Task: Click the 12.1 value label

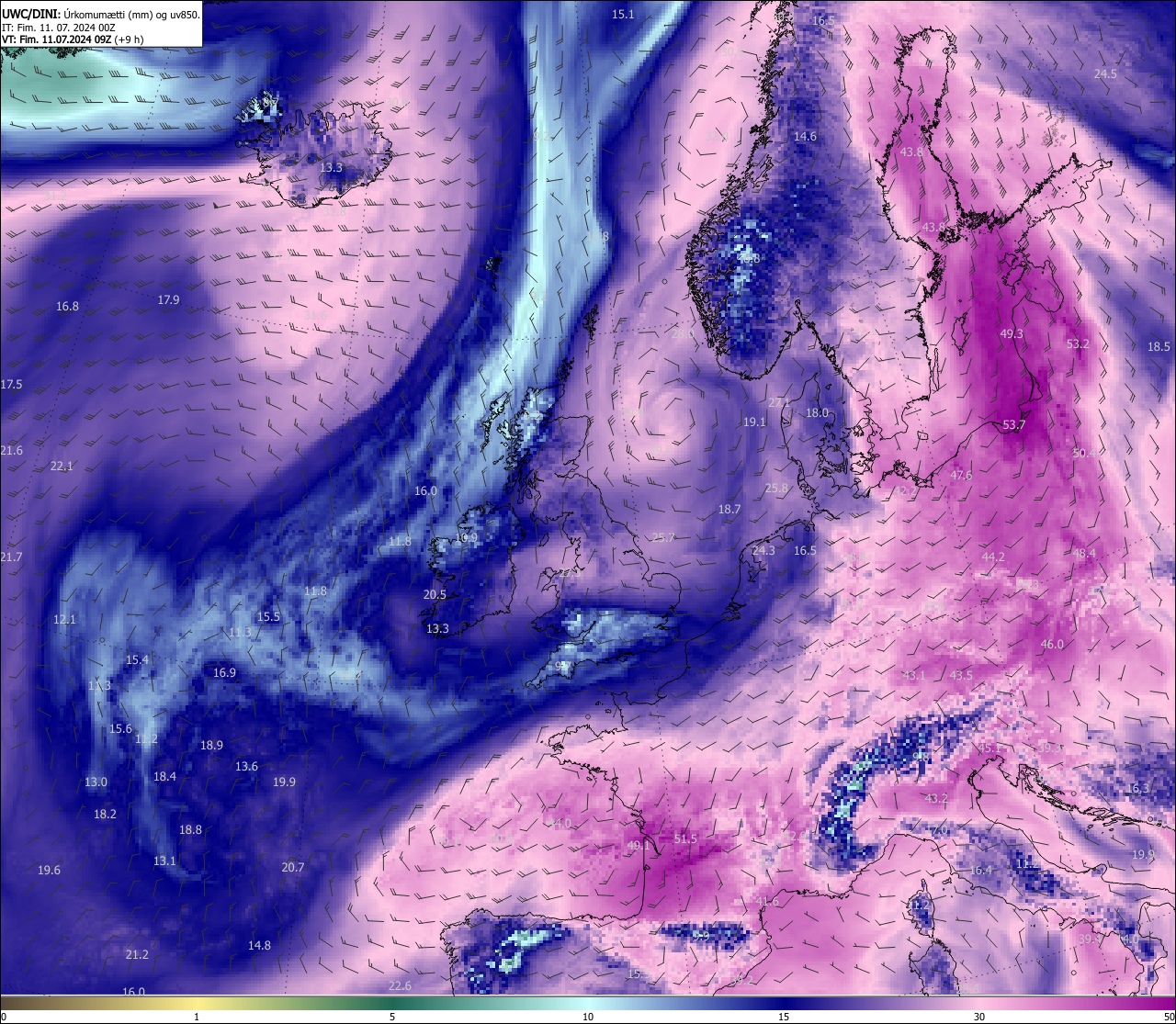Action: (x=64, y=619)
